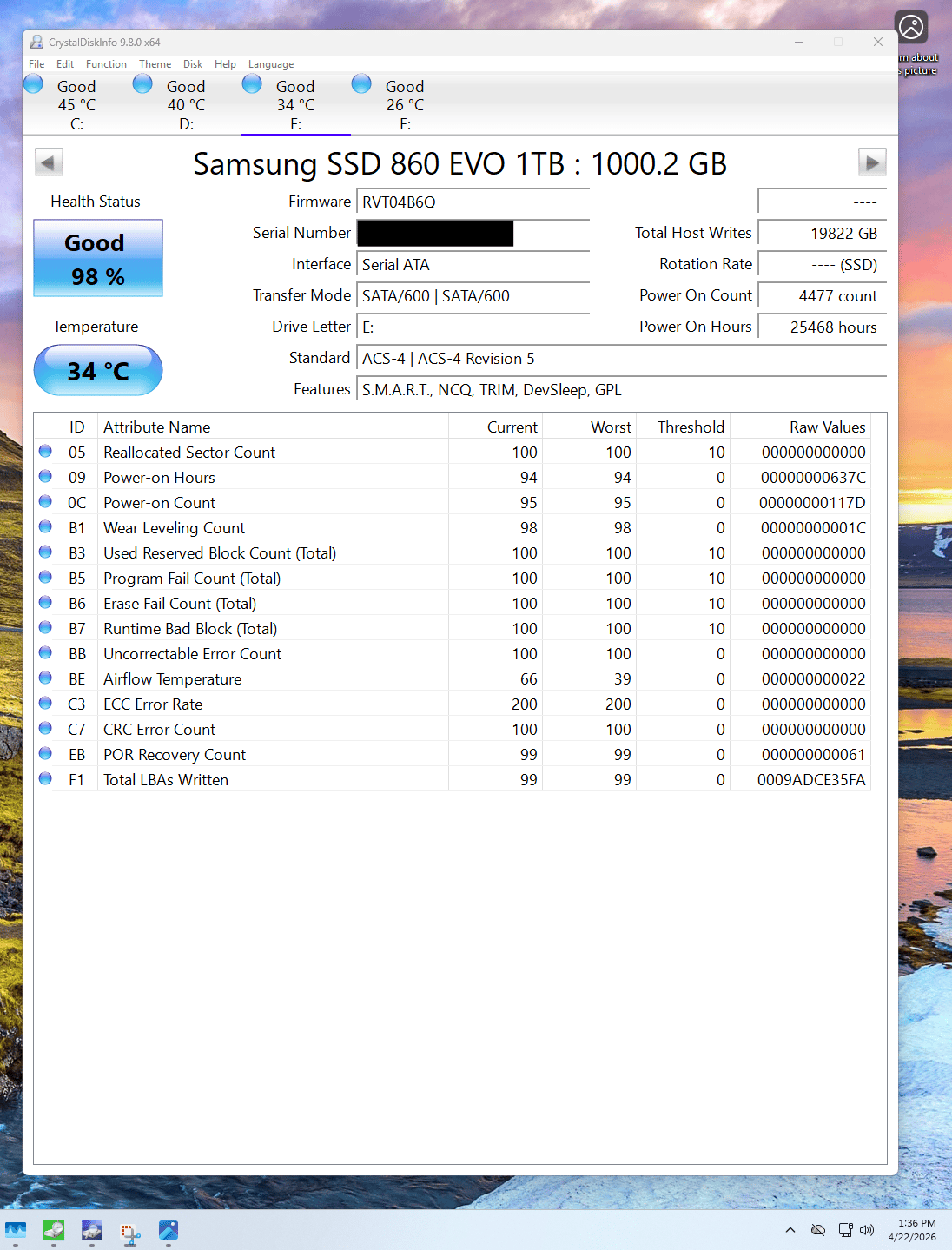952x1250 pixels.
Task: Click status dot for Power-on Count row
Action: point(45,501)
